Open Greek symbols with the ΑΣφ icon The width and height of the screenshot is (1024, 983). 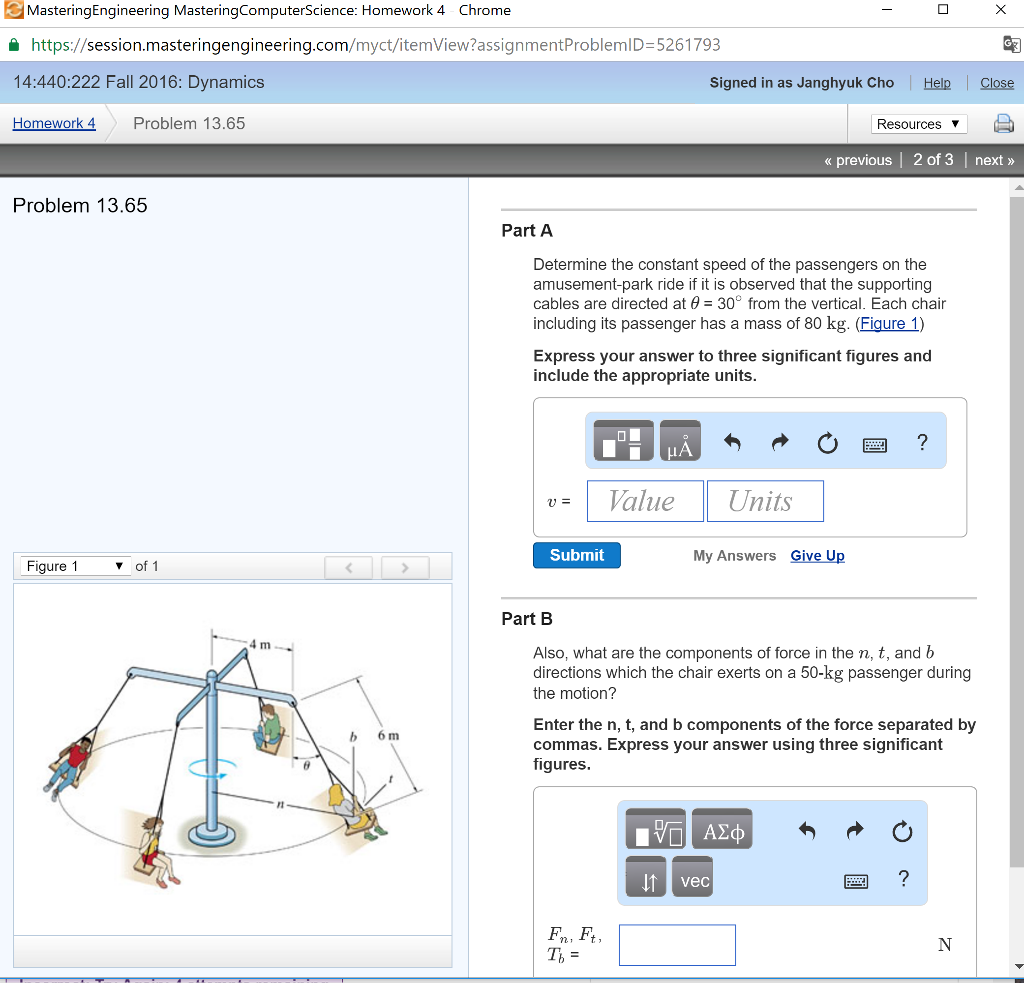pyautogui.click(x=721, y=829)
